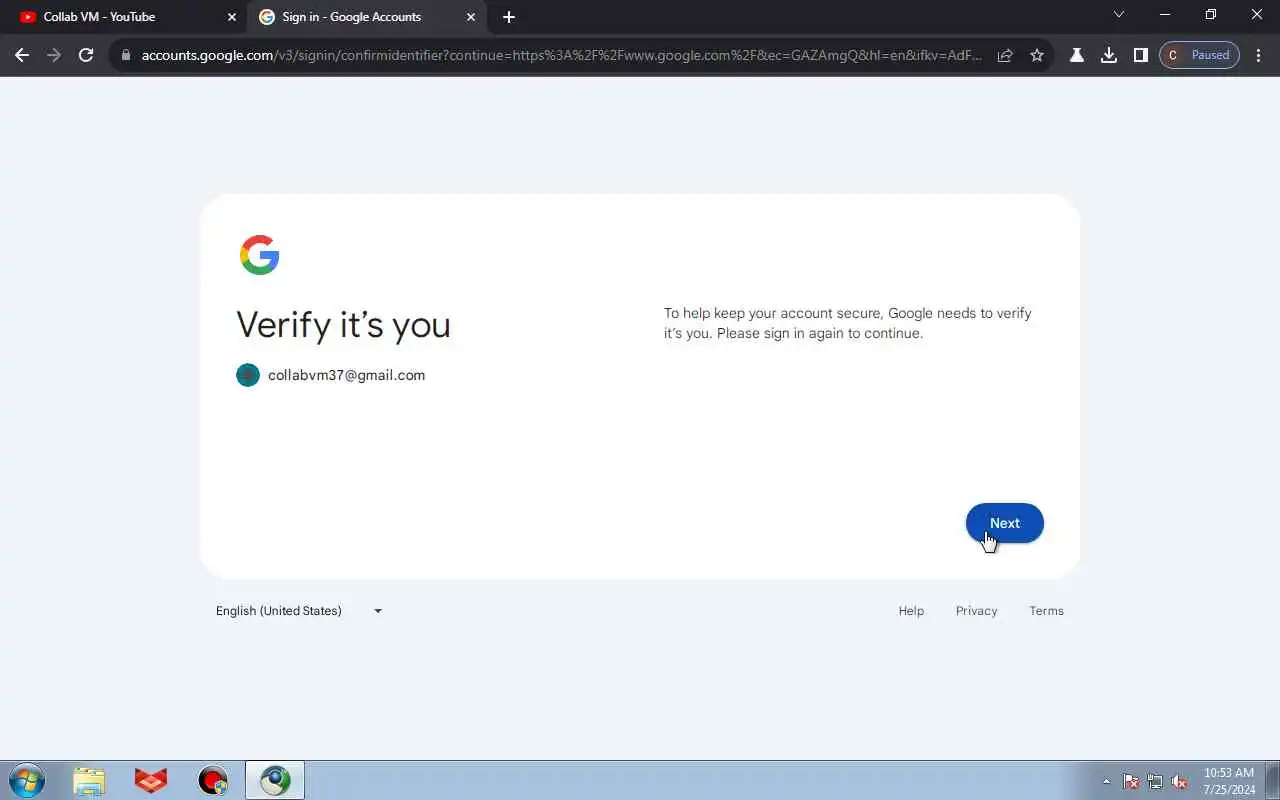Click the Show desktop button

(x=1273, y=780)
